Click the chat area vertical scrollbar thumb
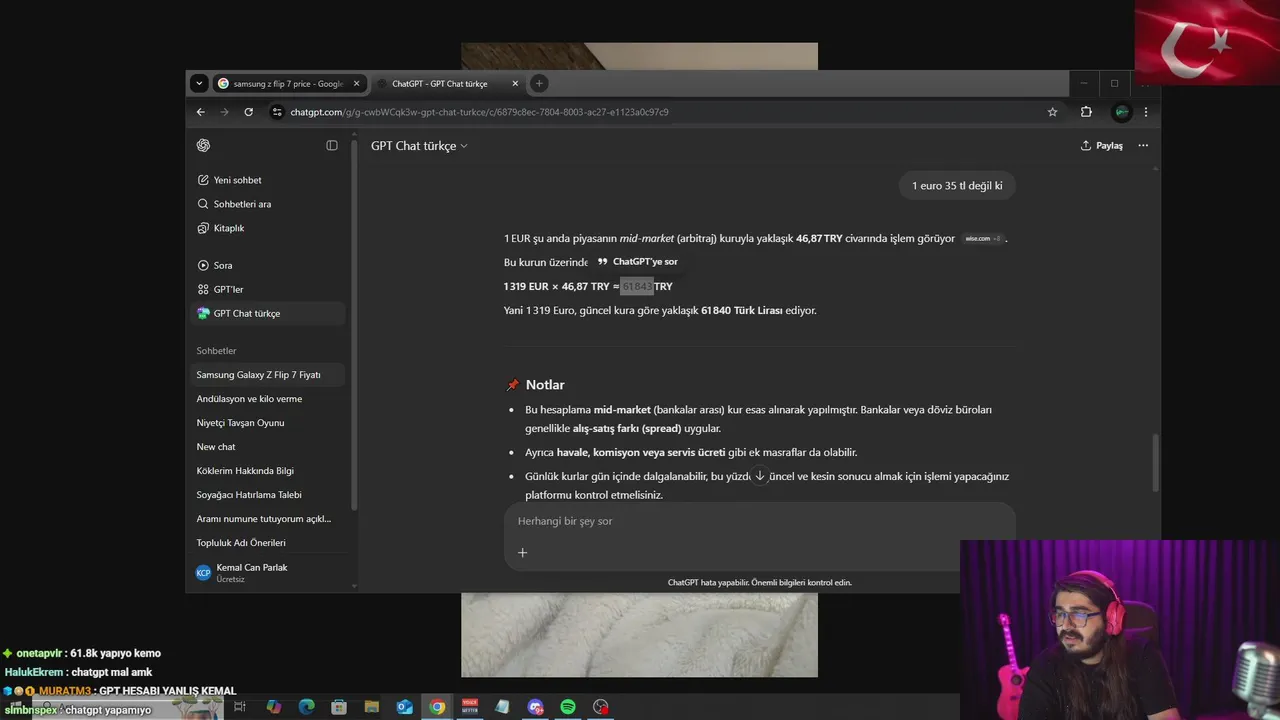The image size is (1280, 720). click(1157, 462)
